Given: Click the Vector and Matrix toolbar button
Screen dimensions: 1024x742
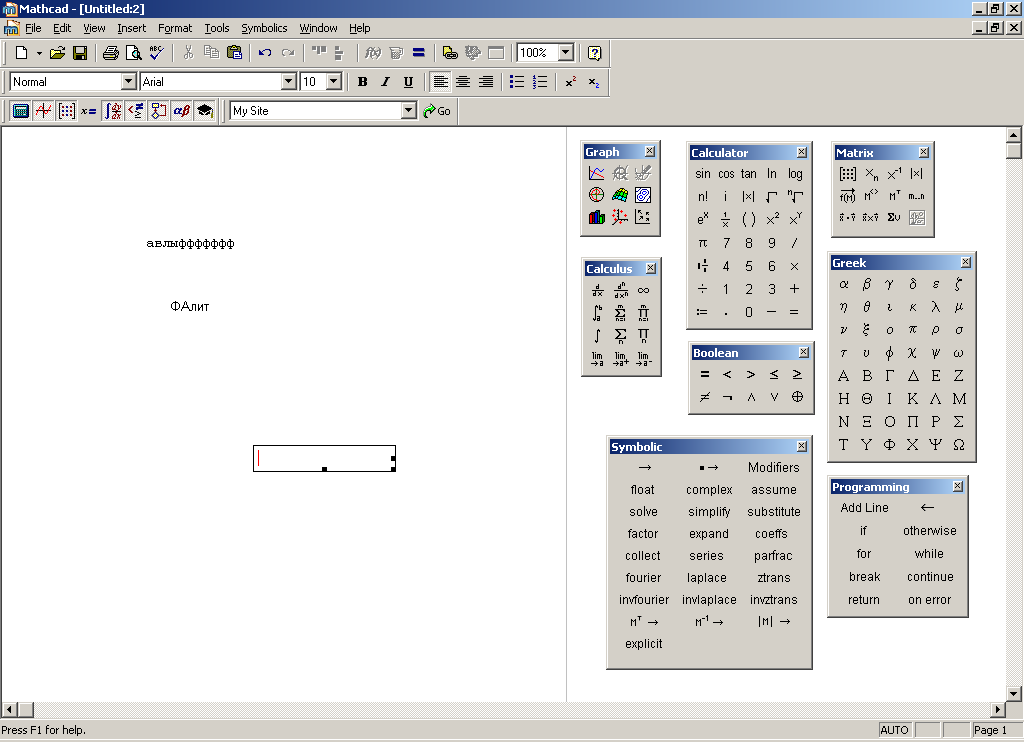Looking at the screenshot, I should pyautogui.click(x=67, y=111).
